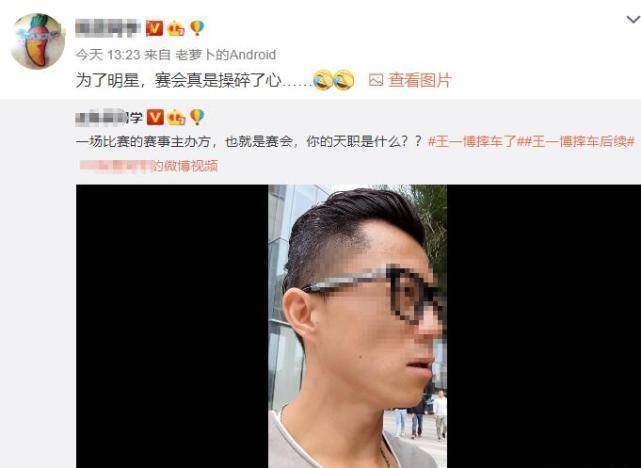Open the blurred username of the poster

click(x=108, y=28)
